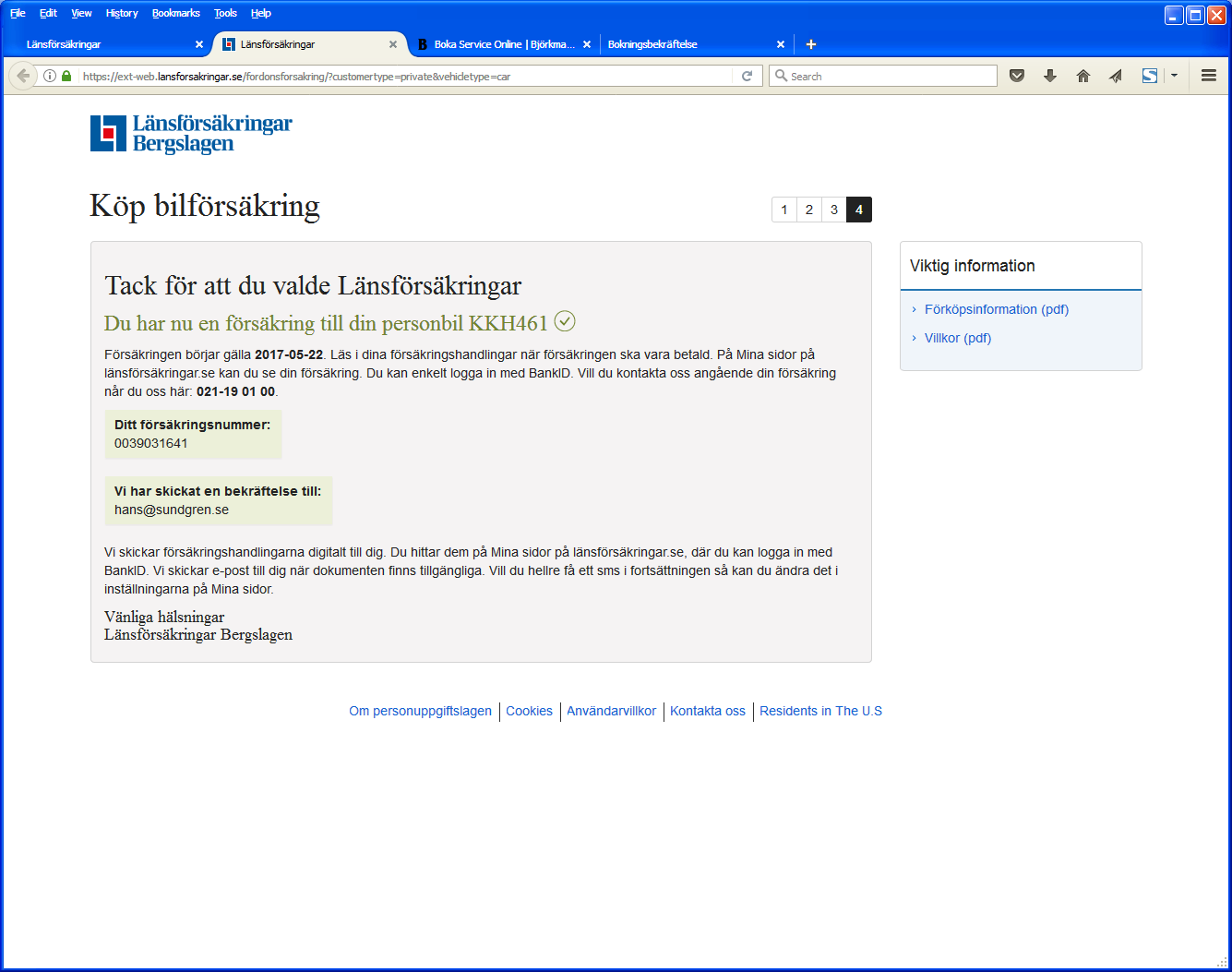Close the Bokningsbekräftelse tab
Image resolution: width=1232 pixels, height=972 pixels.
(781, 44)
